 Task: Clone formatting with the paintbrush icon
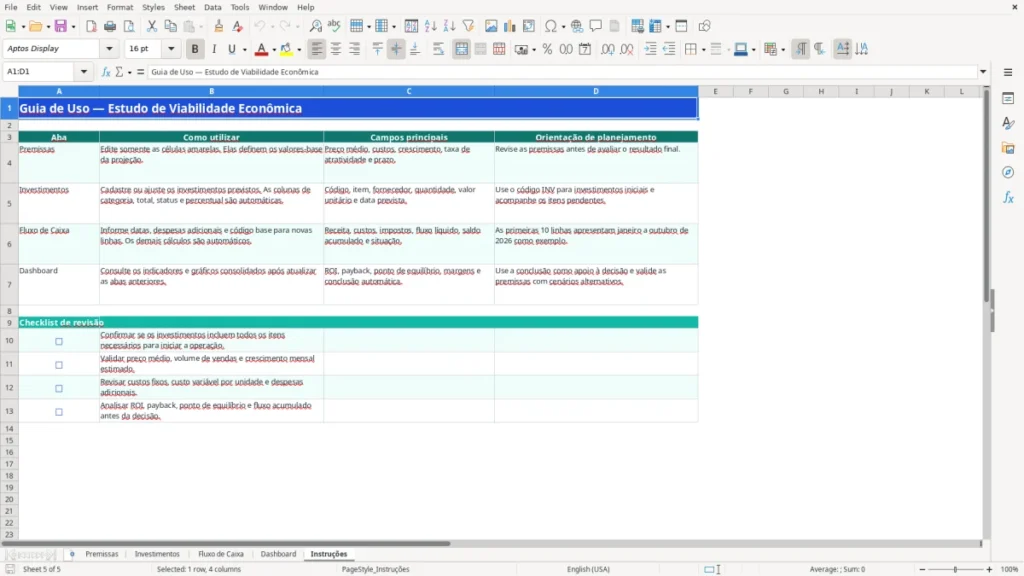(x=219, y=26)
